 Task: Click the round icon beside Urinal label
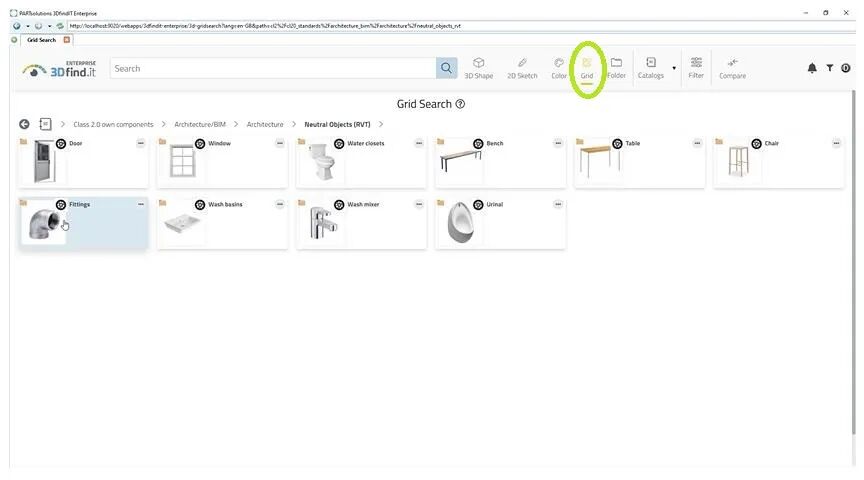[x=478, y=205]
